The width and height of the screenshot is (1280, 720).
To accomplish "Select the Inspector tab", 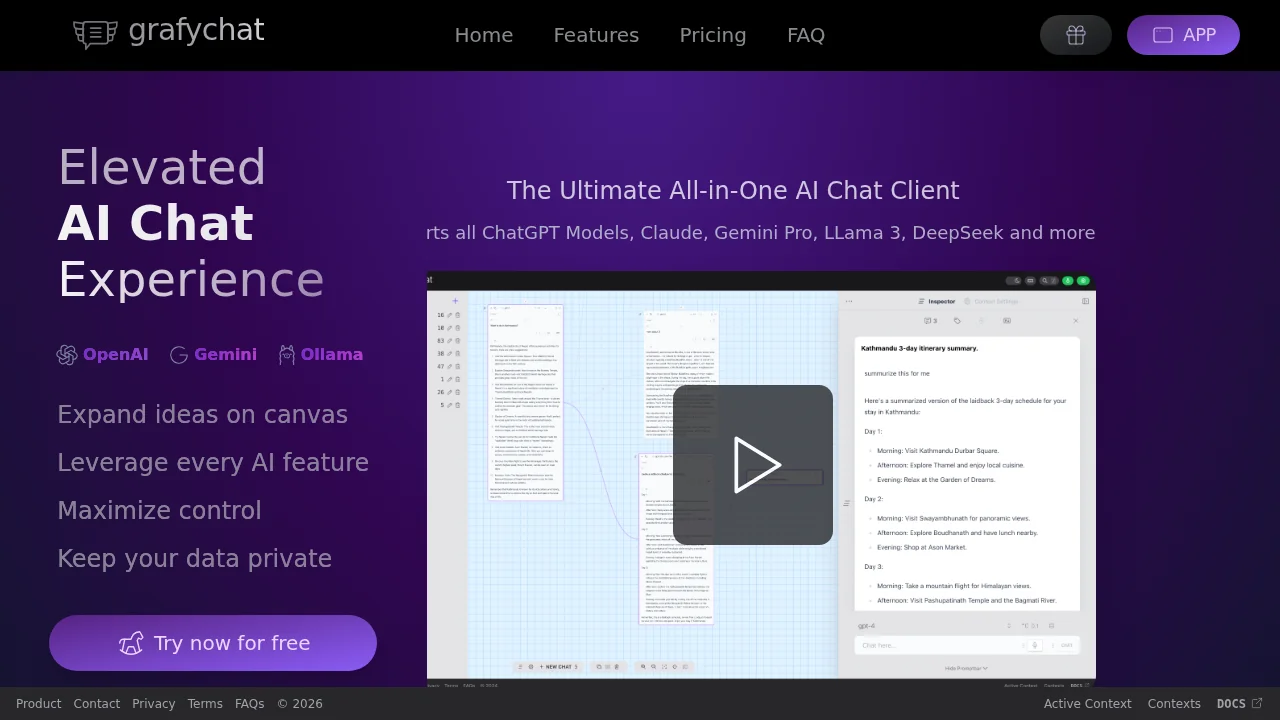I will pyautogui.click(x=943, y=301).
